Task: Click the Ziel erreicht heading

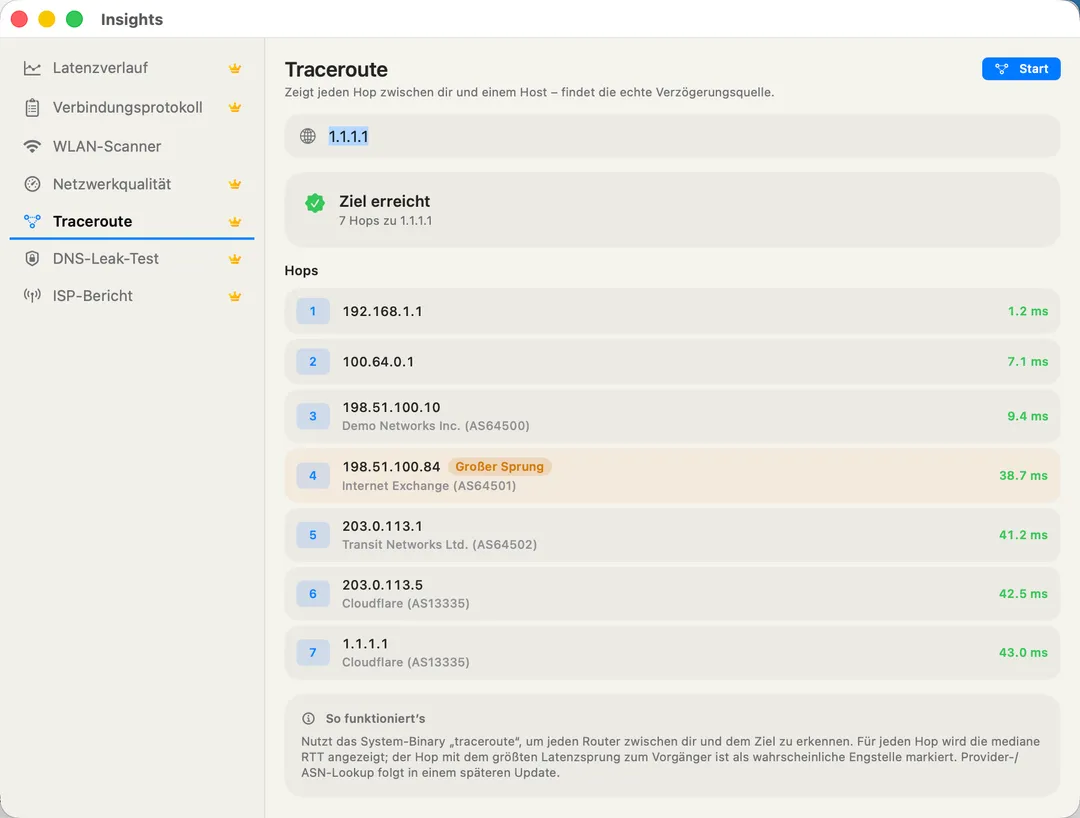Action: click(x=384, y=201)
